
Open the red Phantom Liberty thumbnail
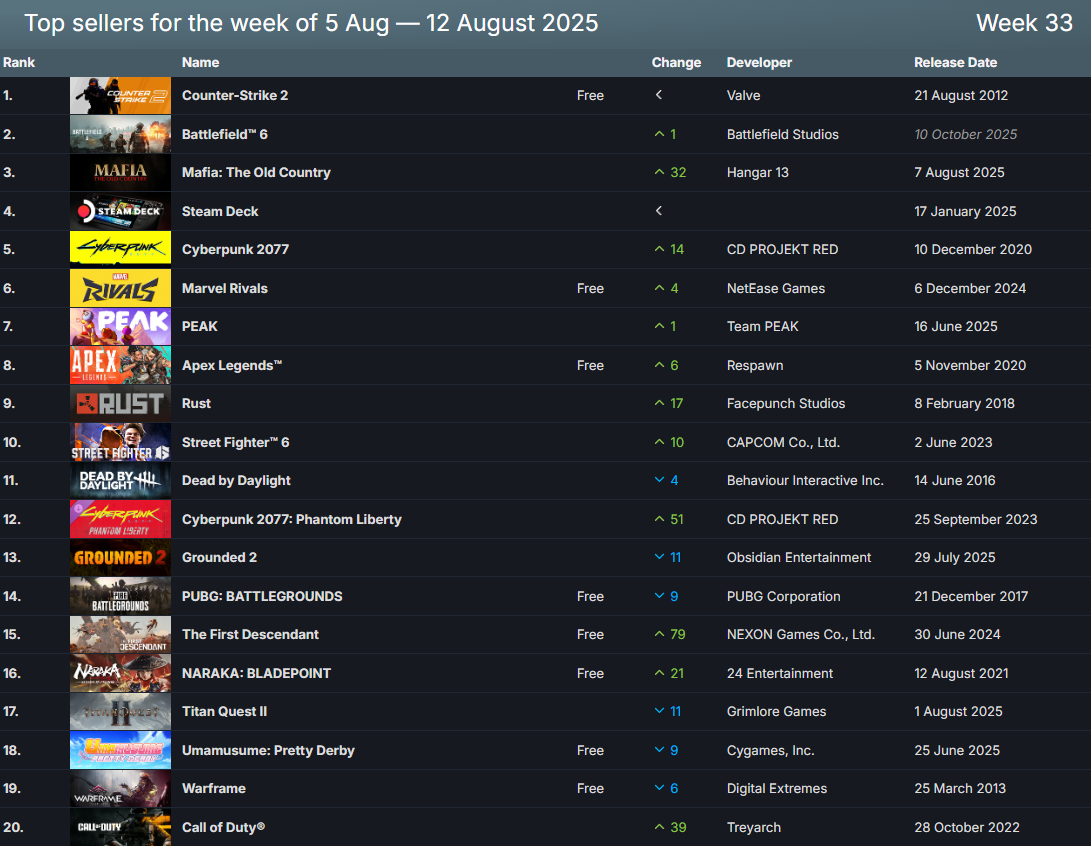tap(120, 519)
